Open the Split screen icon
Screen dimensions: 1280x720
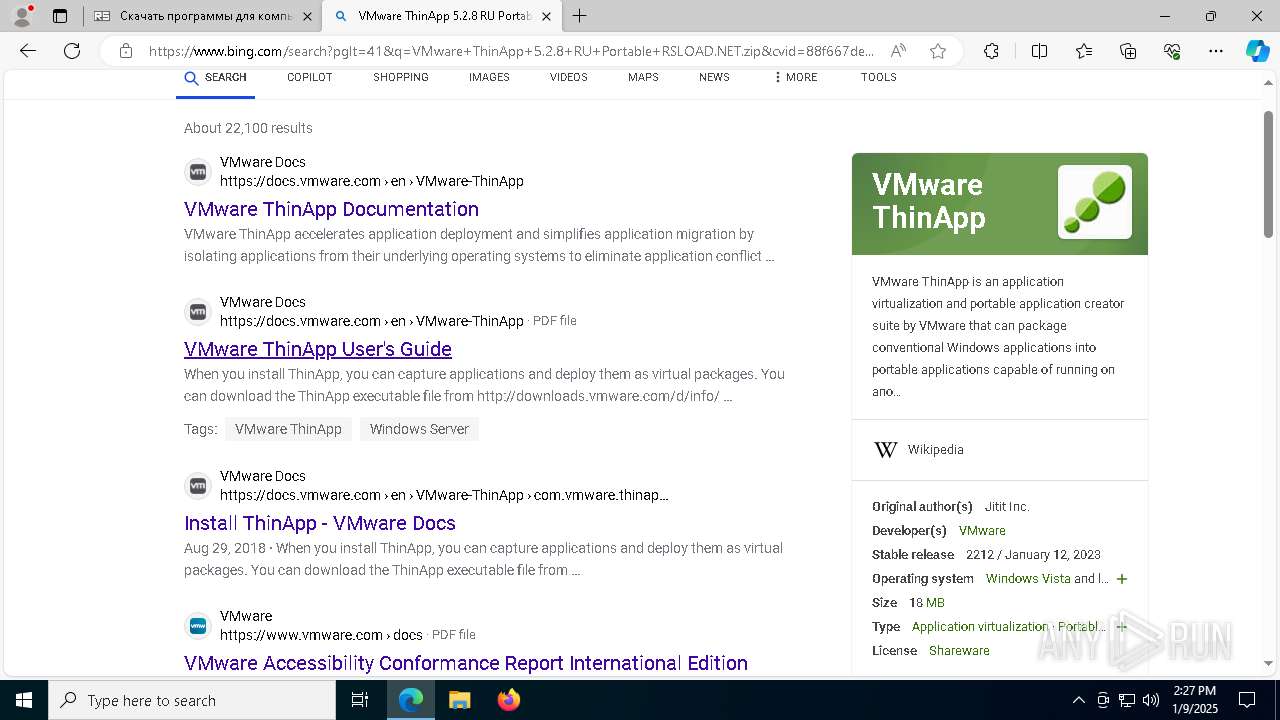pyautogui.click(x=1039, y=51)
